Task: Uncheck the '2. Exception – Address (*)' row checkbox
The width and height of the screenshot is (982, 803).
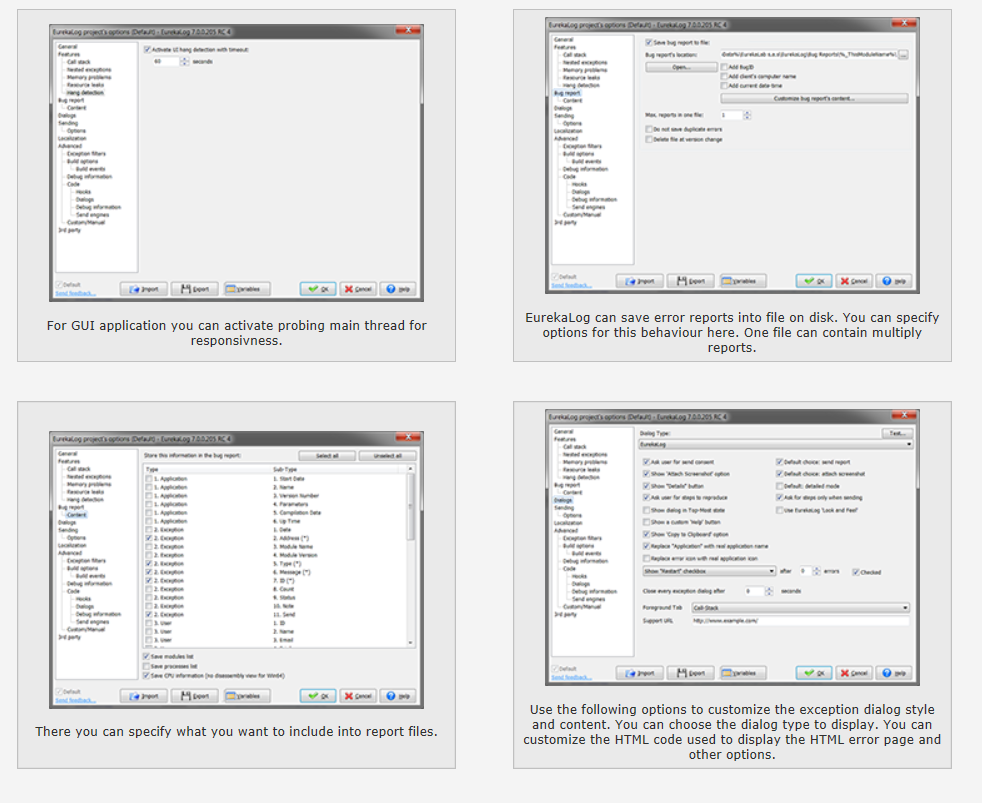Action: (x=149, y=538)
